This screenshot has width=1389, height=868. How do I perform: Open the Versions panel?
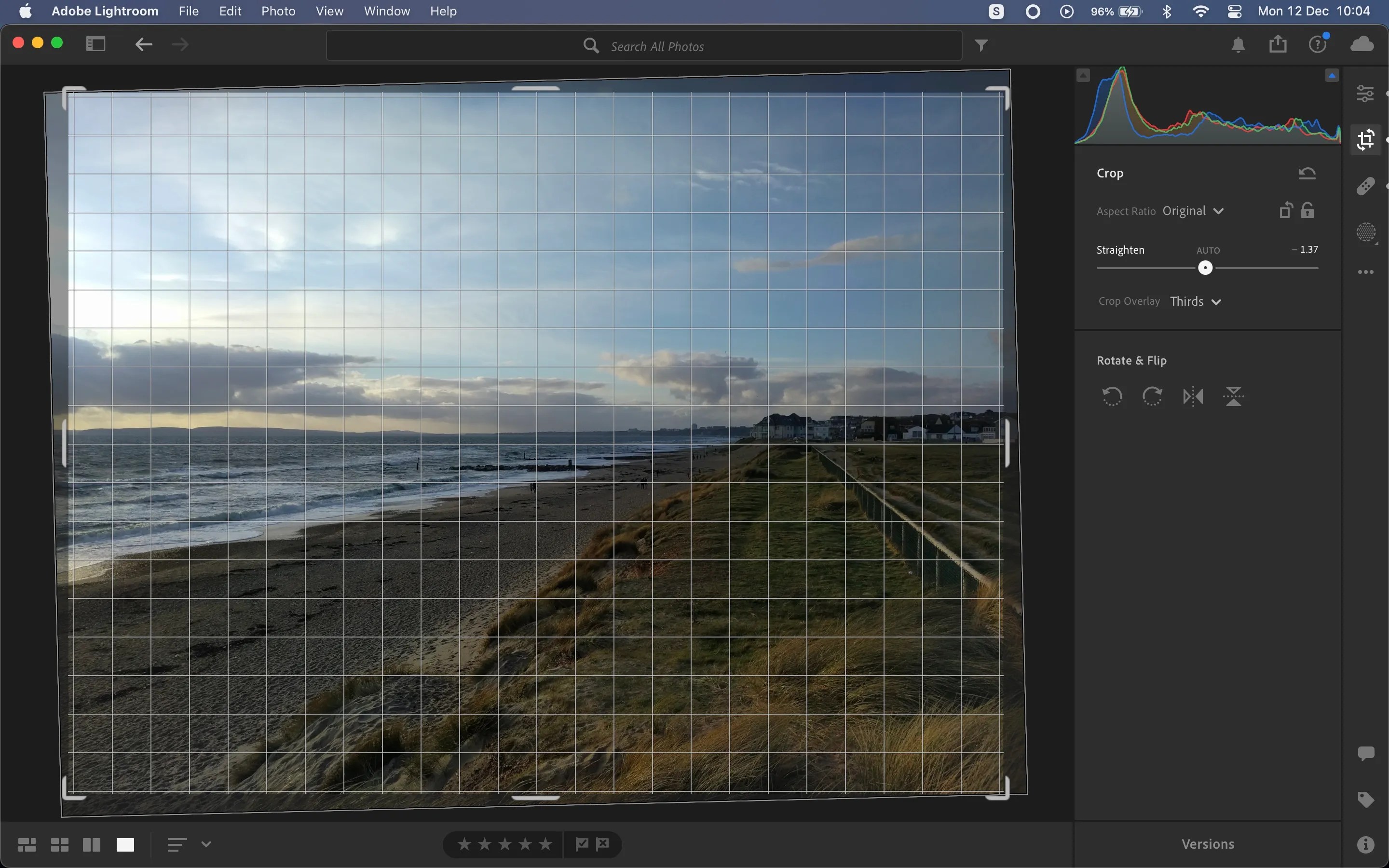point(1207,843)
